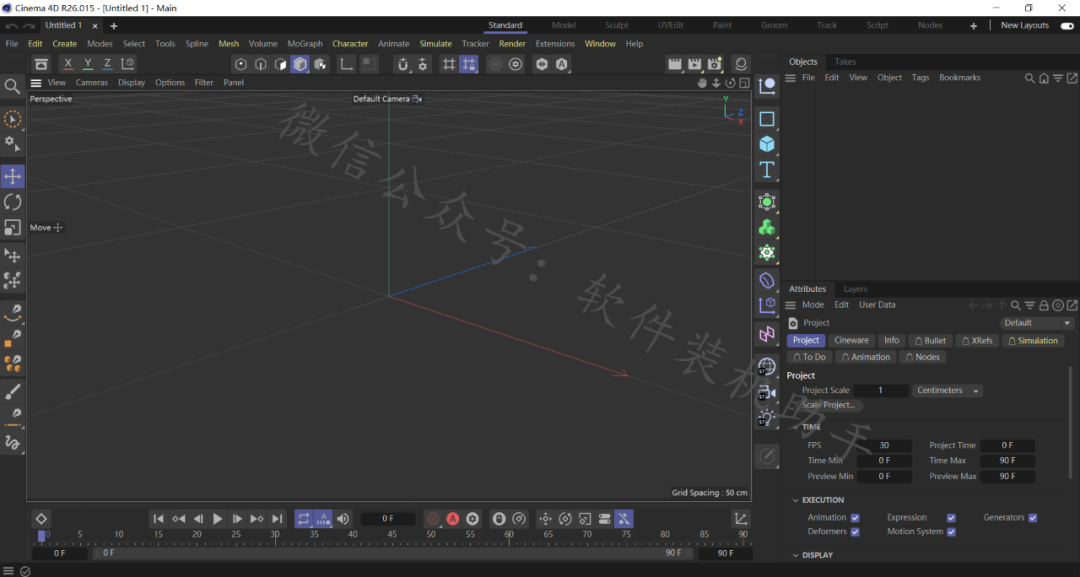Image resolution: width=1080 pixels, height=577 pixels.
Task: Toggle the Generators execution checkbox
Action: pos(1032,518)
